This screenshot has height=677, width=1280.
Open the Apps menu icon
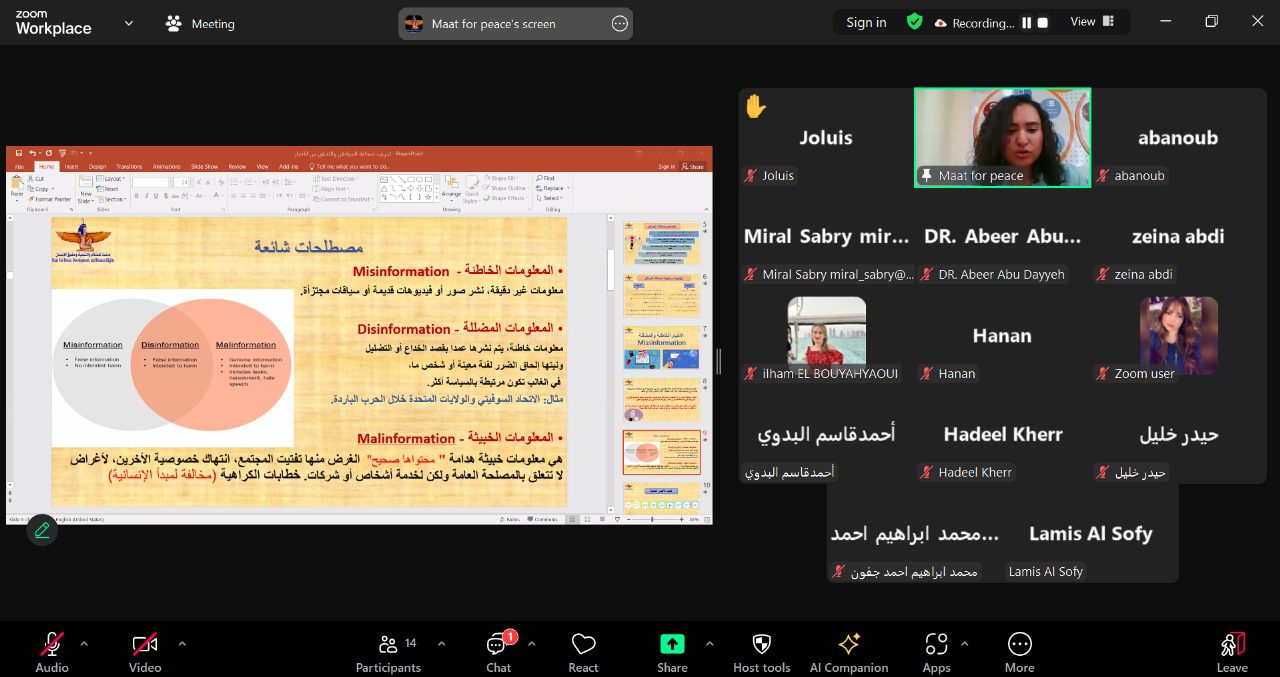coord(936,645)
